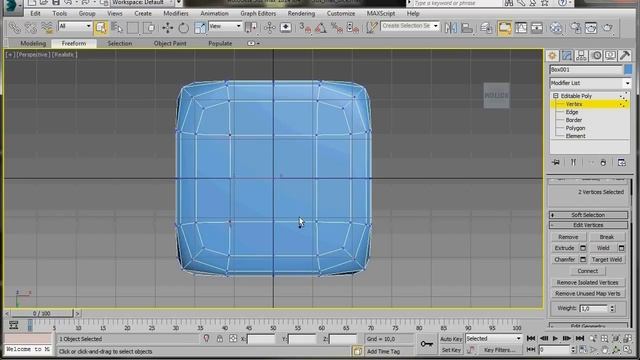Open the selection filter All dropdown
640x360 pixels.
pyautogui.click(x=75, y=26)
